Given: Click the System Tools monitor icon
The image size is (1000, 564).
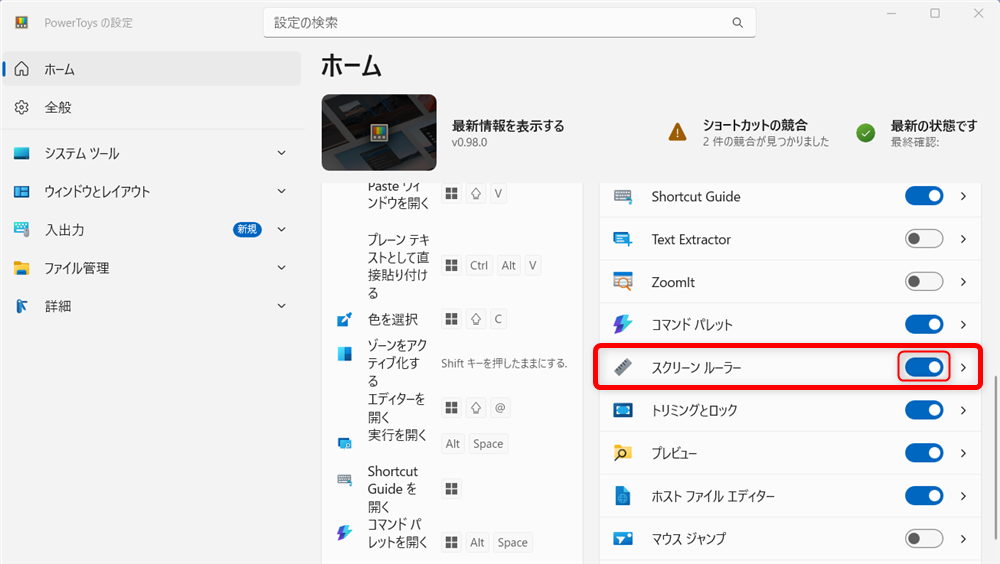Looking at the screenshot, I should coord(22,153).
